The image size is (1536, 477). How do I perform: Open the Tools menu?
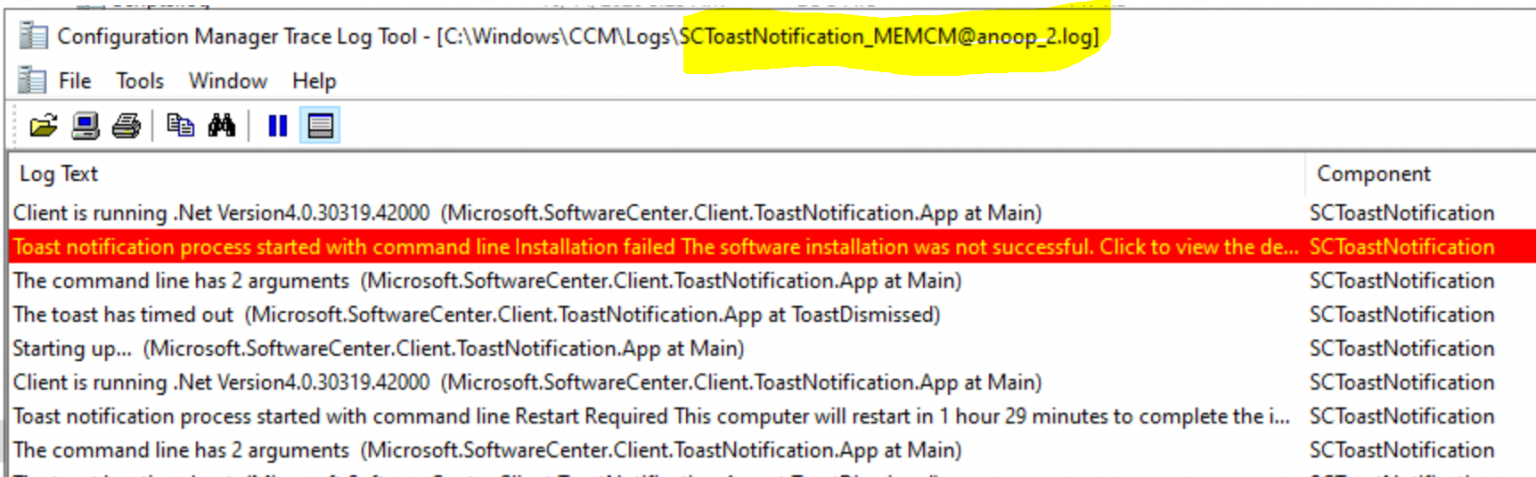(x=140, y=81)
